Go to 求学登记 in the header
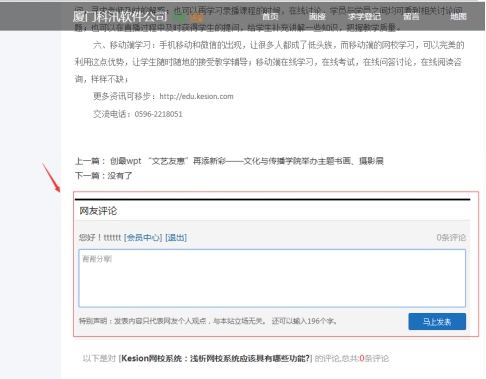This screenshot has height=379, width=486. (364, 16)
